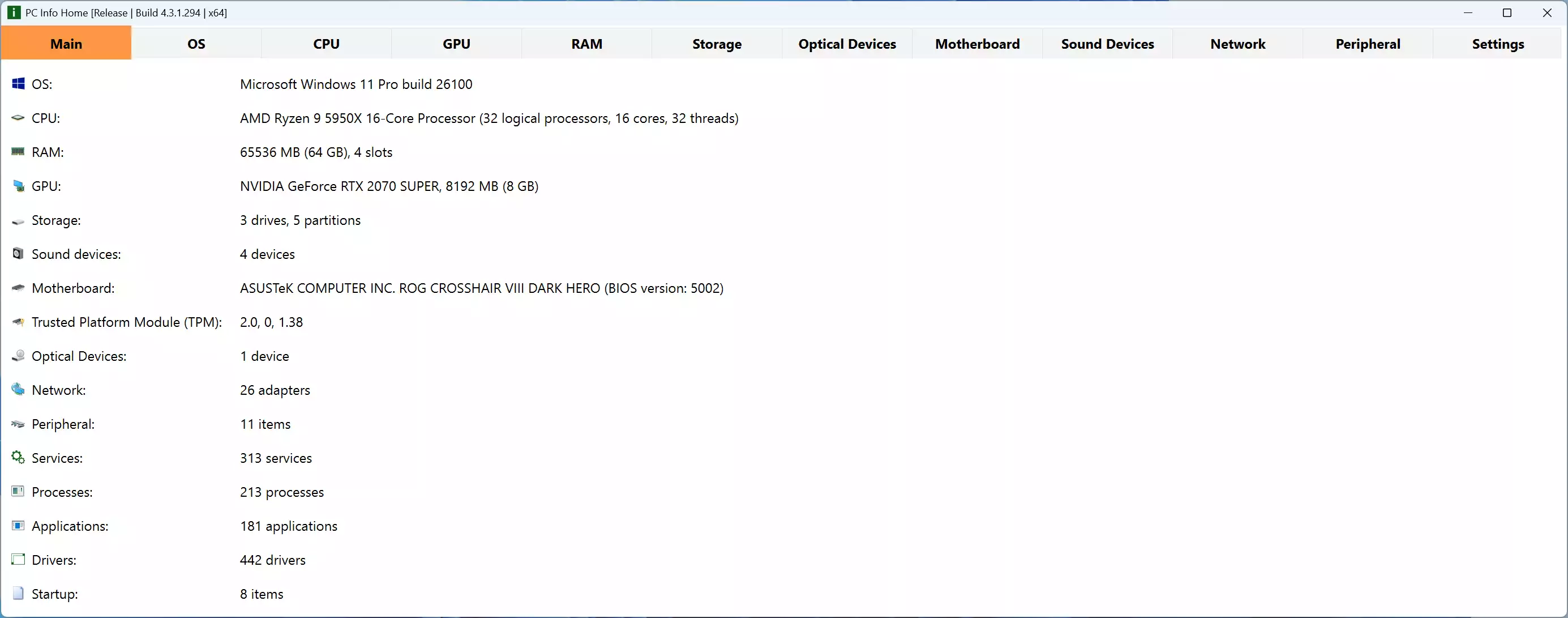Open the GPU tab

(456, 44)
